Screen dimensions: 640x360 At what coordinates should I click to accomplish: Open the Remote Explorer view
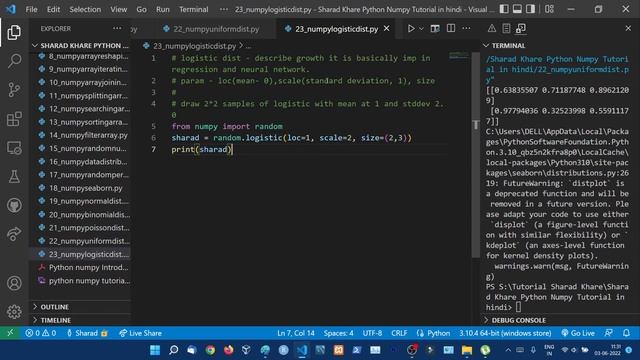14,148
